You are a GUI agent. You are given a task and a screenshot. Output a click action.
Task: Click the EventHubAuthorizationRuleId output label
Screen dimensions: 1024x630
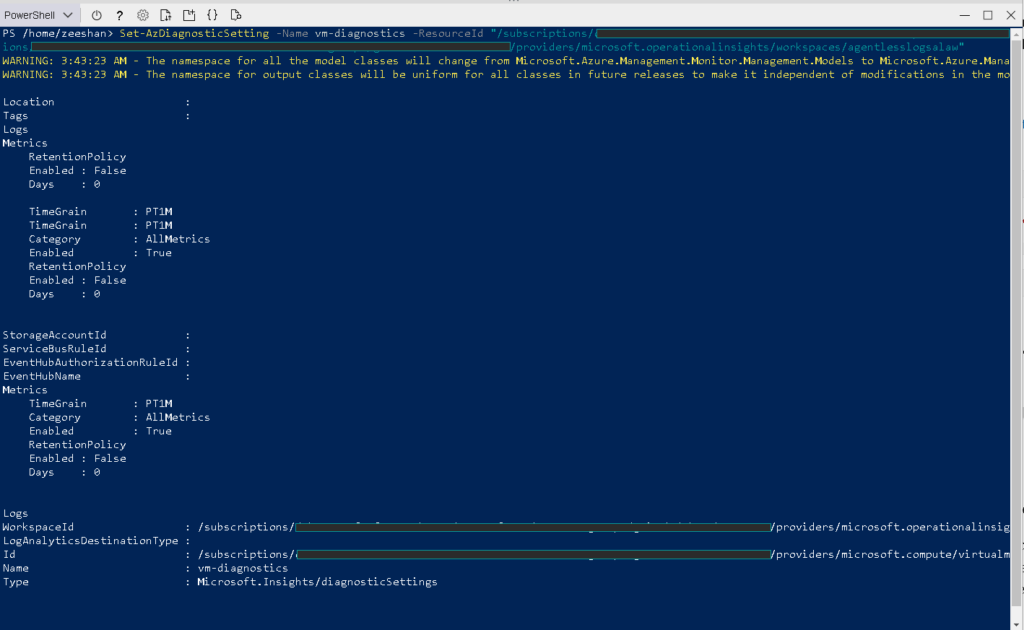pos(89,362)
